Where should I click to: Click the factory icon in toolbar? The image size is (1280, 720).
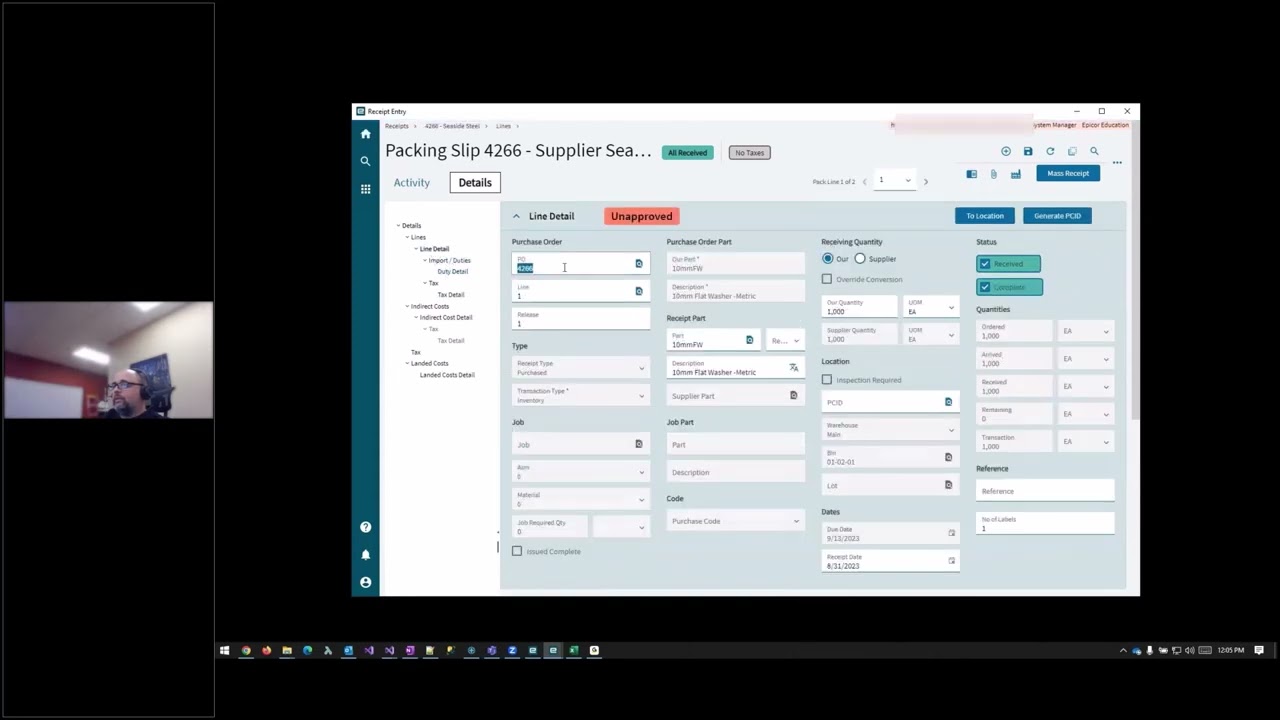[x=1015, y=174]
